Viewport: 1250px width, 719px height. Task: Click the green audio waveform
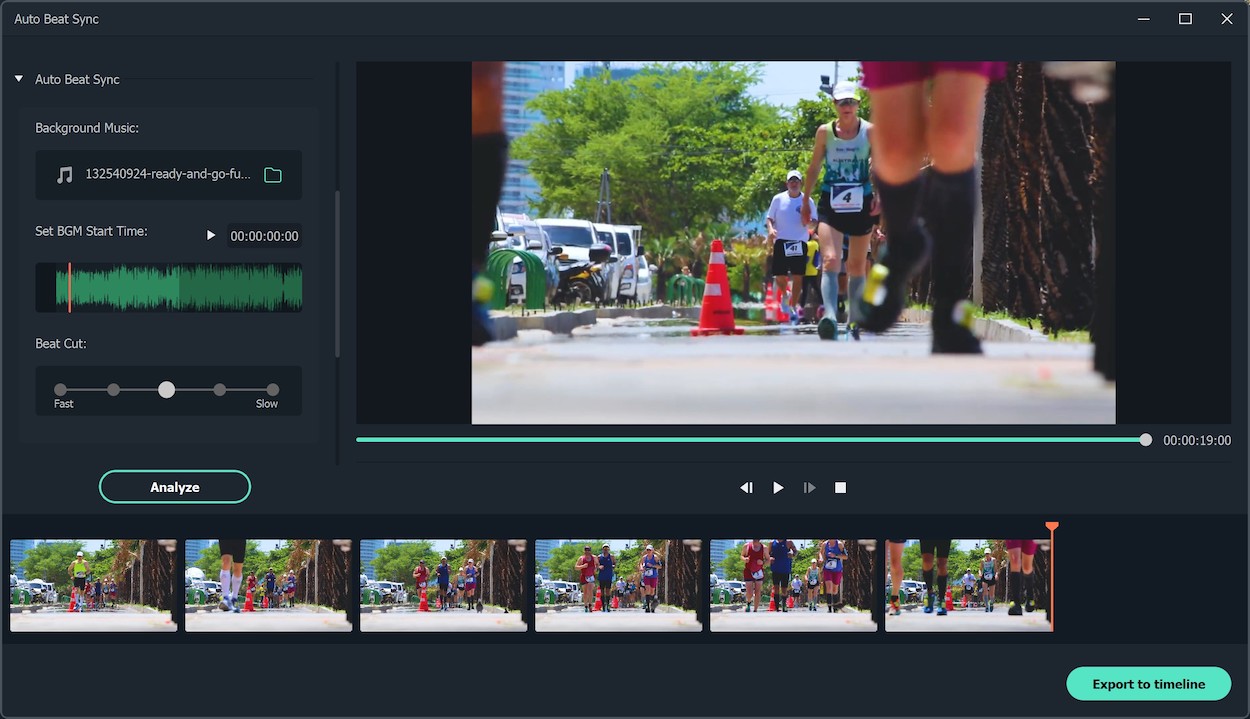tap(180, 288)
